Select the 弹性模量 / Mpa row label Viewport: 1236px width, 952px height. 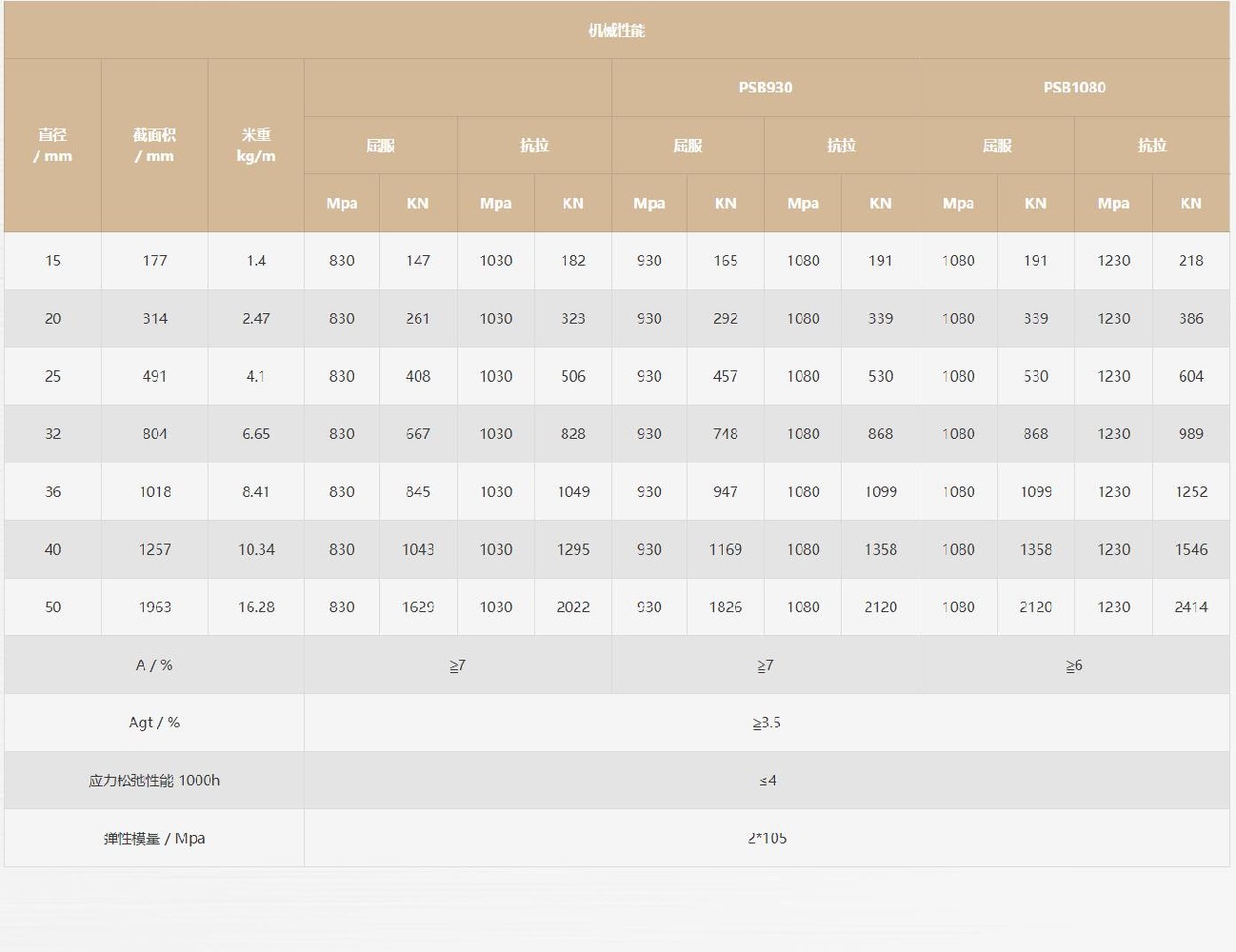point(154,839)
